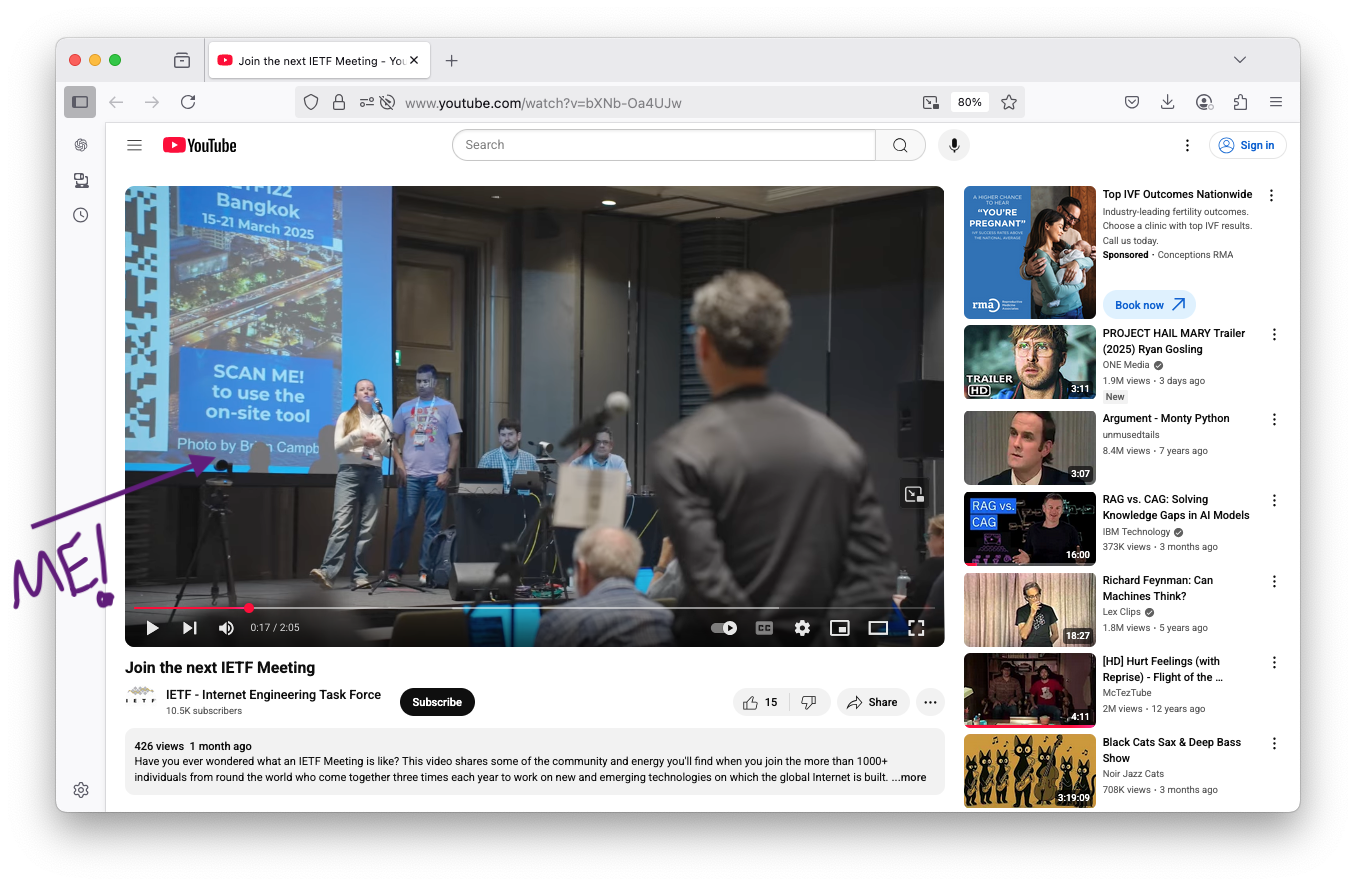Open the Firefox downloads panel
The height and width of the screenshot is (886, 1356).
pyautogui.click(x=1168, y=102)
